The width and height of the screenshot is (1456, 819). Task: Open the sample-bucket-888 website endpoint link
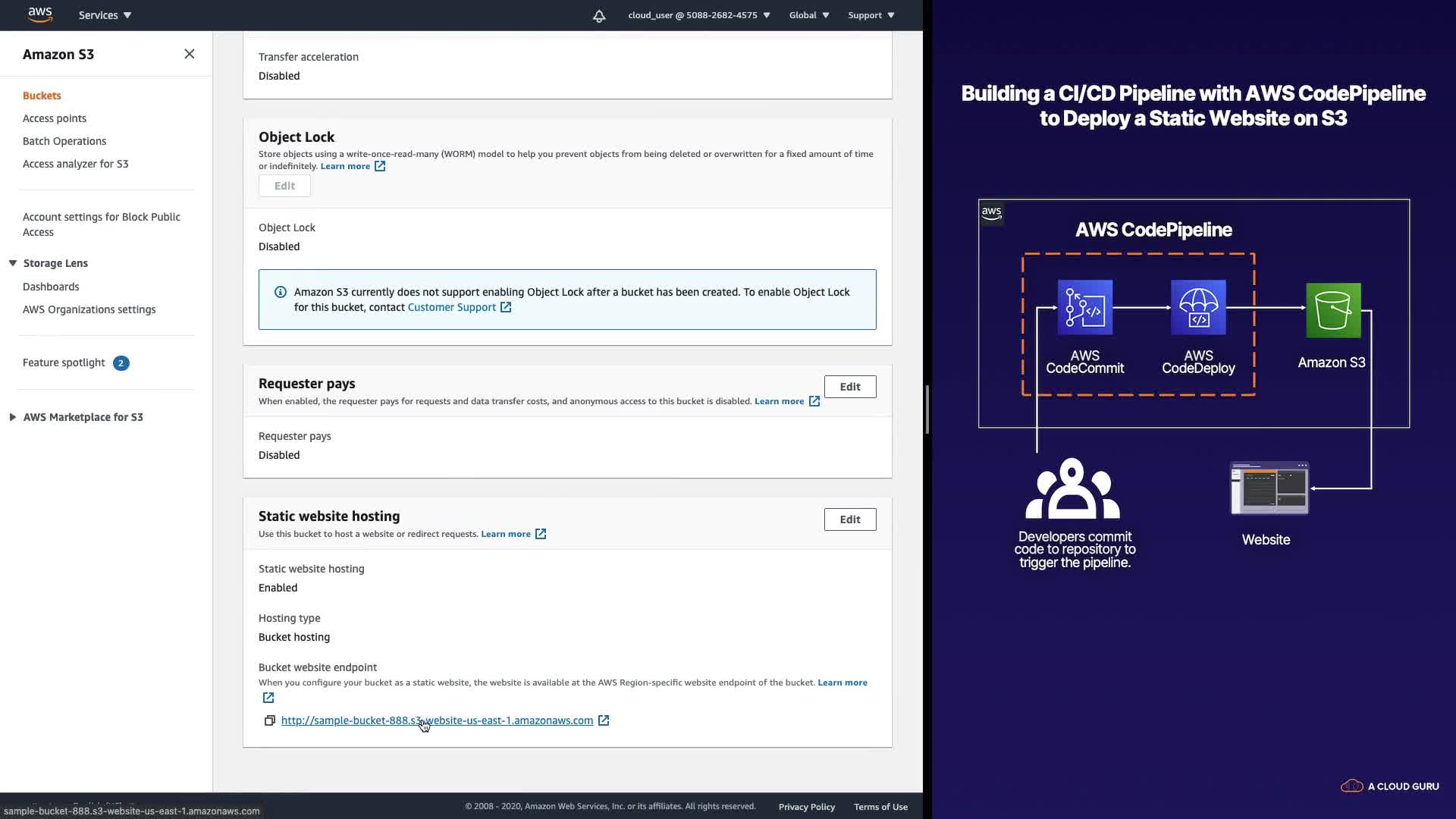coord(437,720)
